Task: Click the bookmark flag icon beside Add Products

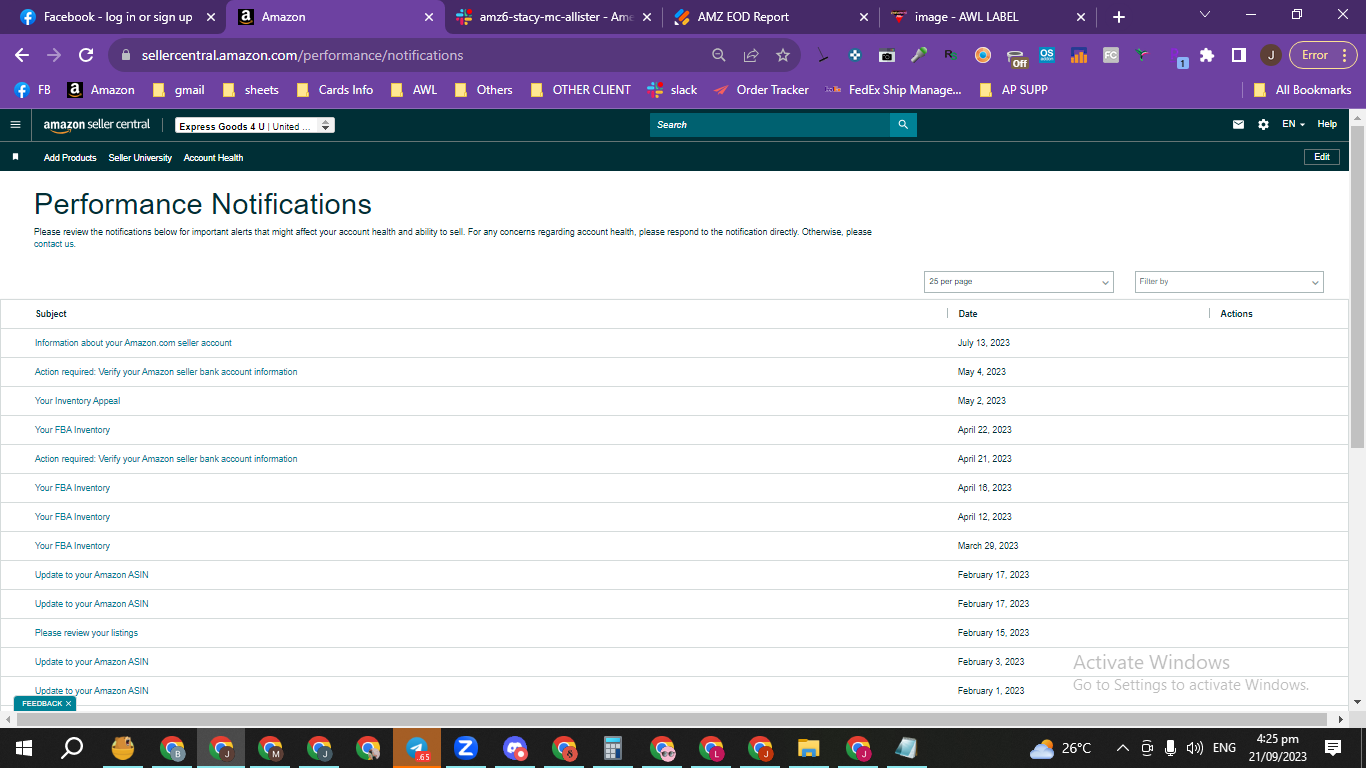Action: click(x=15, y=157)
